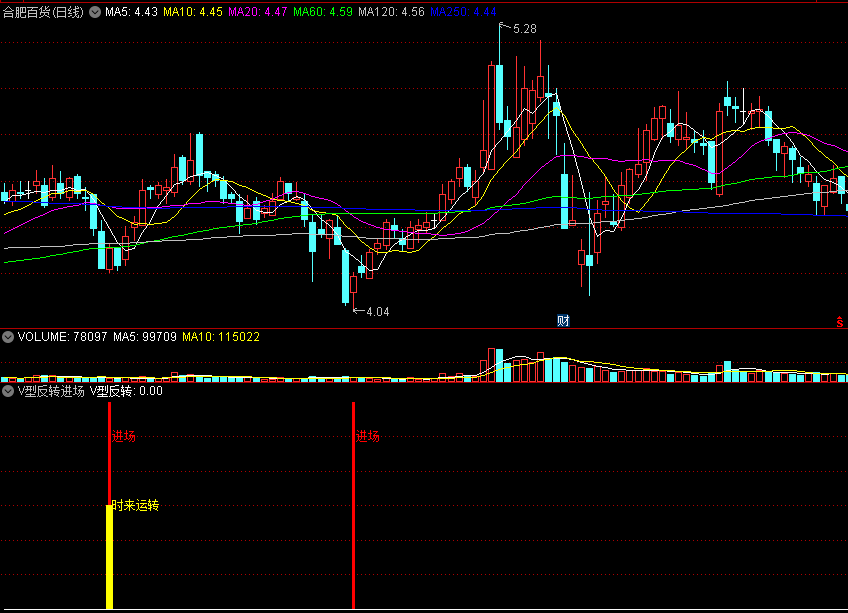This screenshot has width=848, height=613.
Task: Click the V型反转: 0.00 value
Action: coord(126,391)
